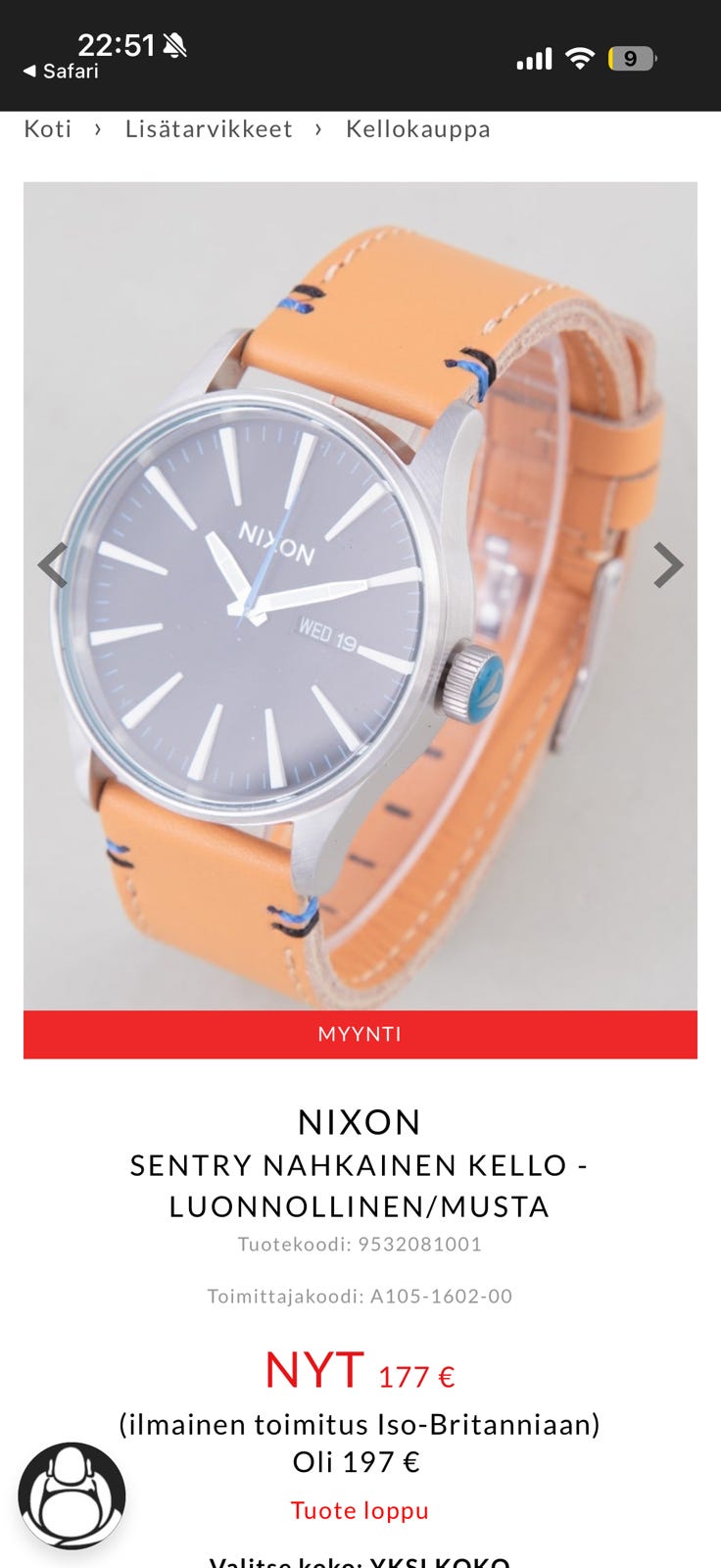Open Koti breadcrumb link
The height and width of the screenshot is (1568, 721).
pos(48,129)
